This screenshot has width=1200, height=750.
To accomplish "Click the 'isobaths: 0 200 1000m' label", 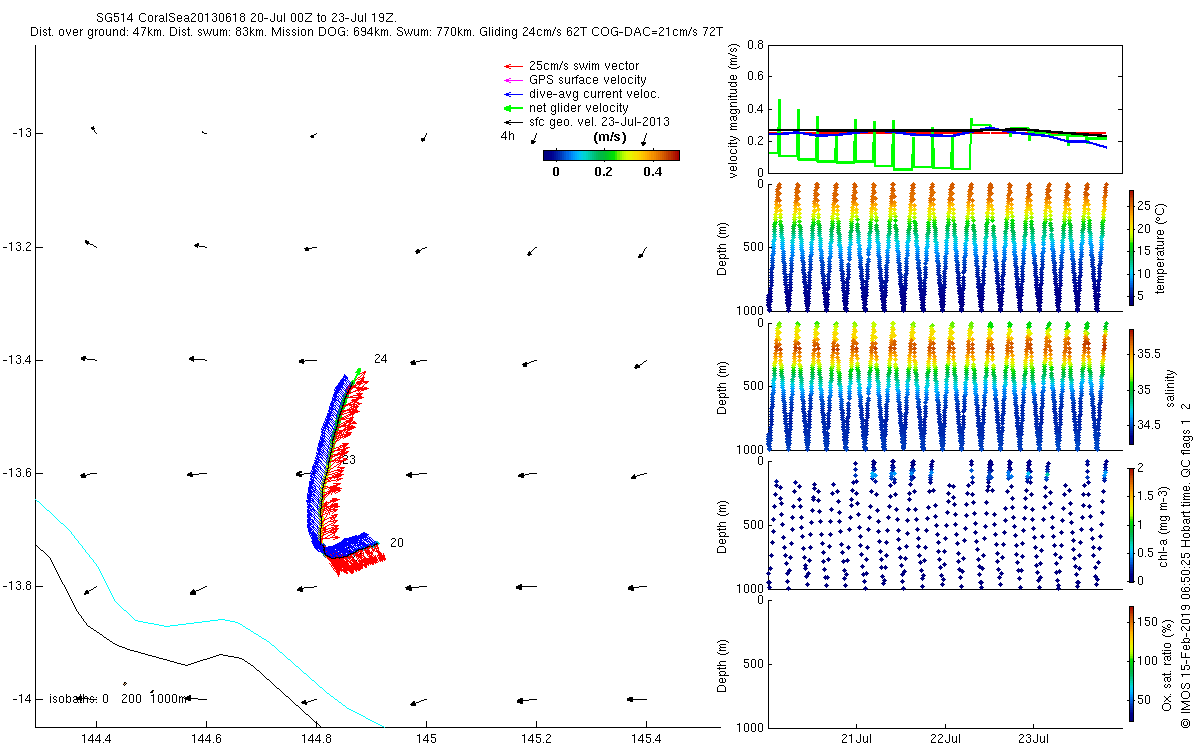I will click(118, 698).
